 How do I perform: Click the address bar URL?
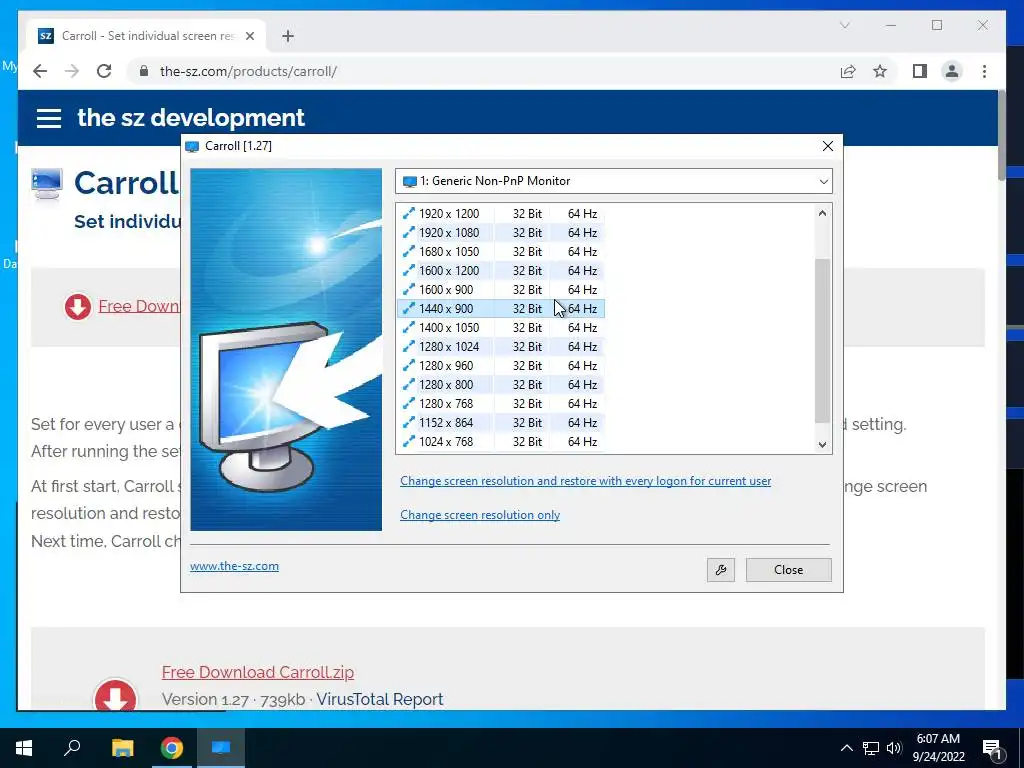tap(248, 71)
